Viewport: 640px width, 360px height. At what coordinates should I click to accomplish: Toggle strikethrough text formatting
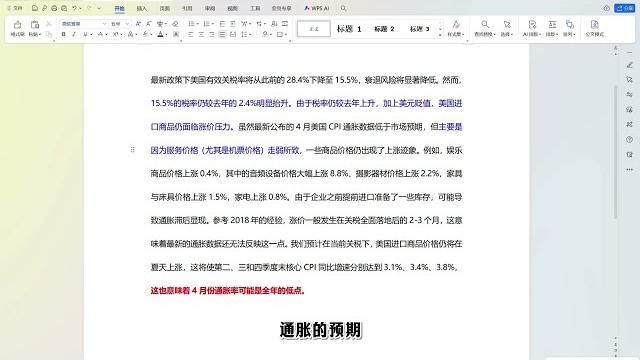(x=100, y=35)
